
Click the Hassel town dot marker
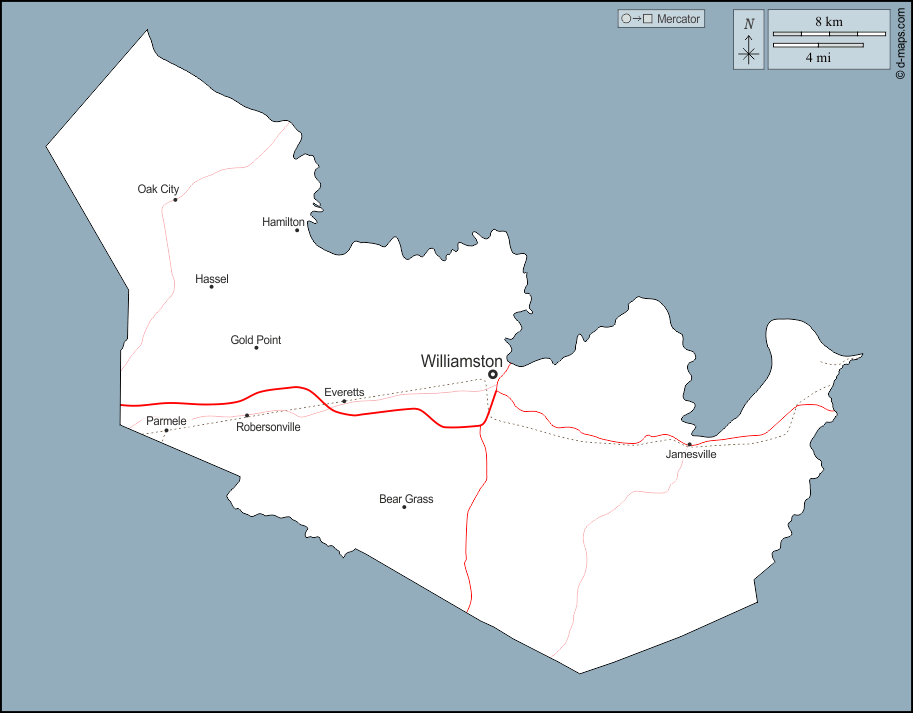[x=211, y=287]
